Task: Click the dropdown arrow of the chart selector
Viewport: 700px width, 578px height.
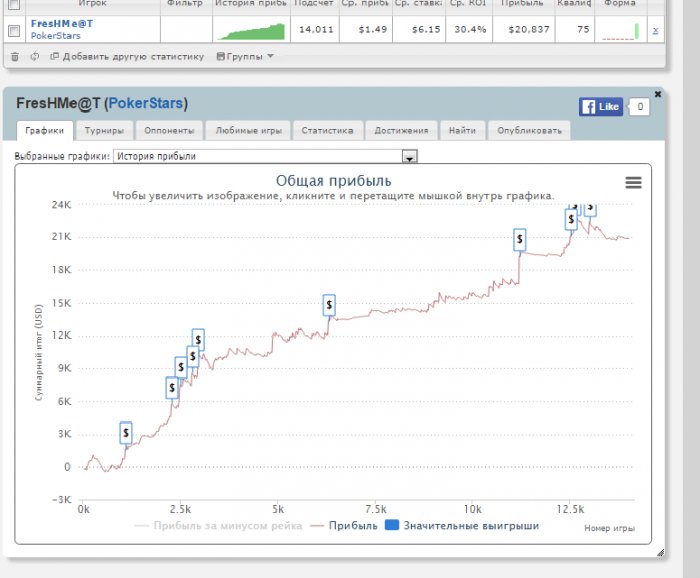Action: point(409,157)
